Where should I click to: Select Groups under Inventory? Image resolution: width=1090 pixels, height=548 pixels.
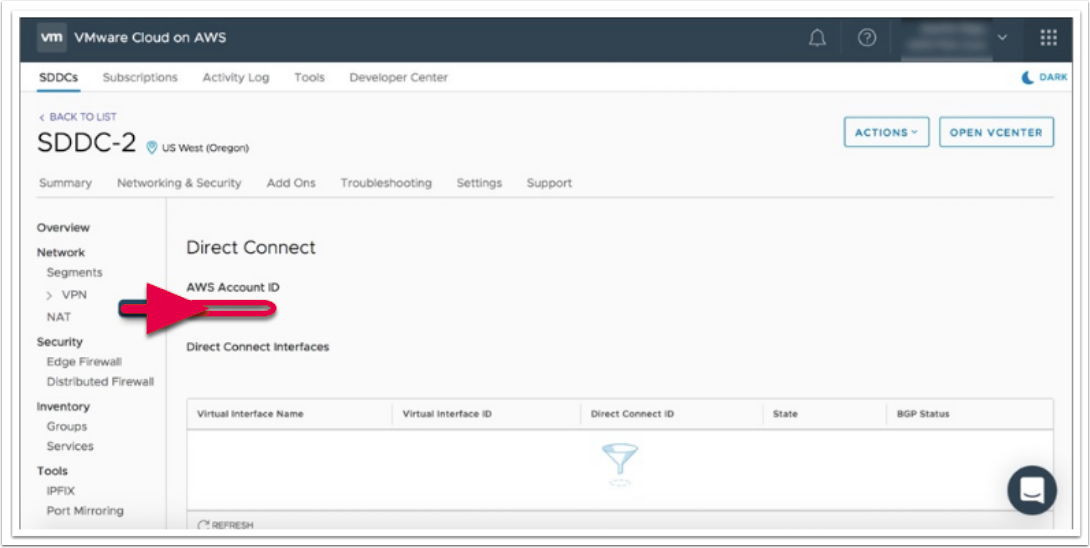(x=67, y=426)
